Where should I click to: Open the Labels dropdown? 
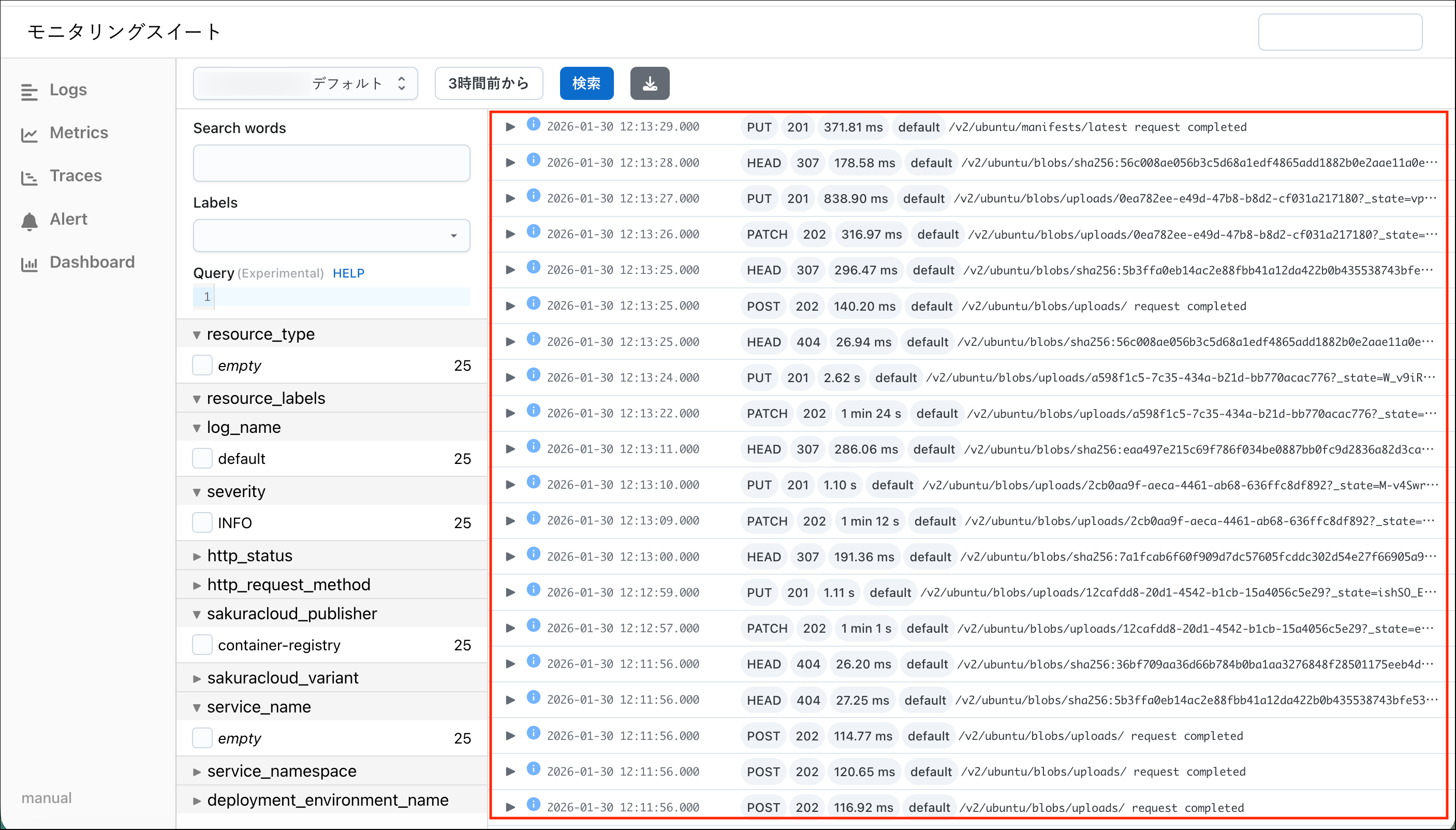[332, 236]
